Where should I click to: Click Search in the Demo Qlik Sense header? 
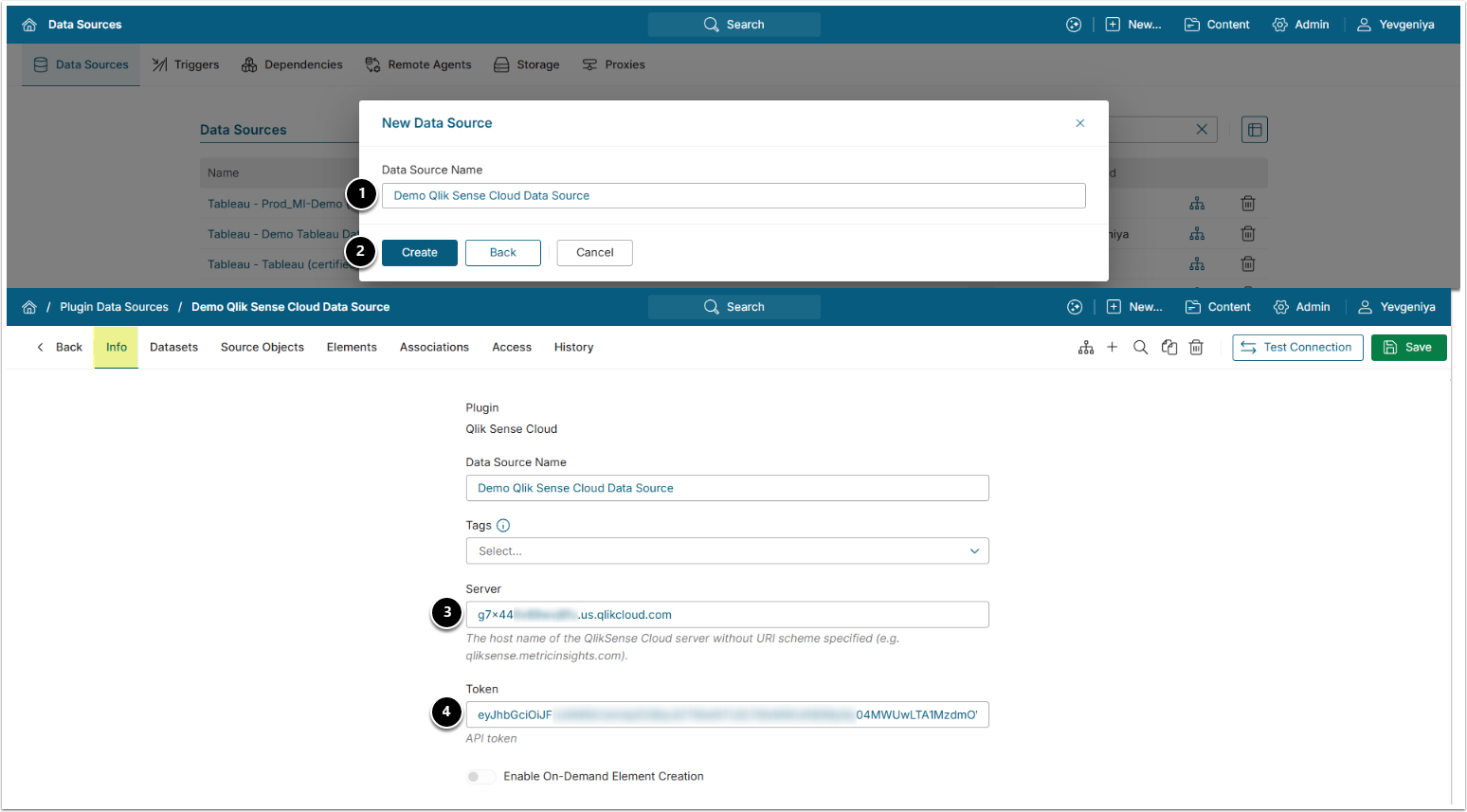734,307
